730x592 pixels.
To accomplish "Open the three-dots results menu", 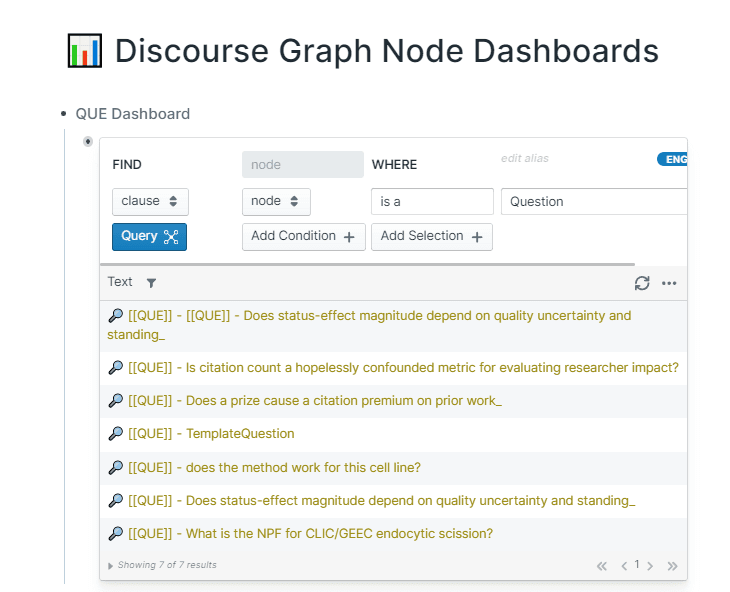I will (669, 283).
